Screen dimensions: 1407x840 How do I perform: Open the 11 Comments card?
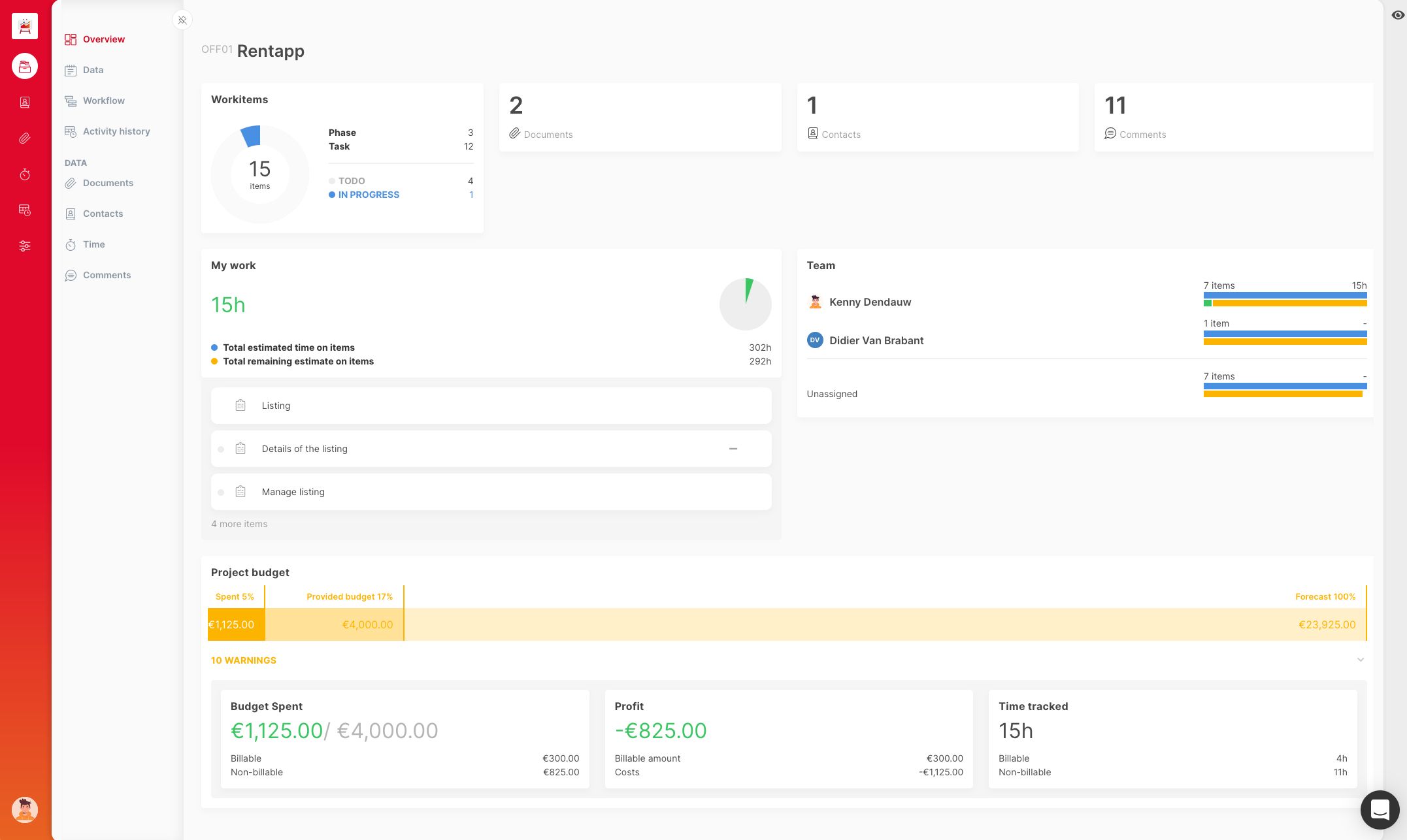(1233, 118)
